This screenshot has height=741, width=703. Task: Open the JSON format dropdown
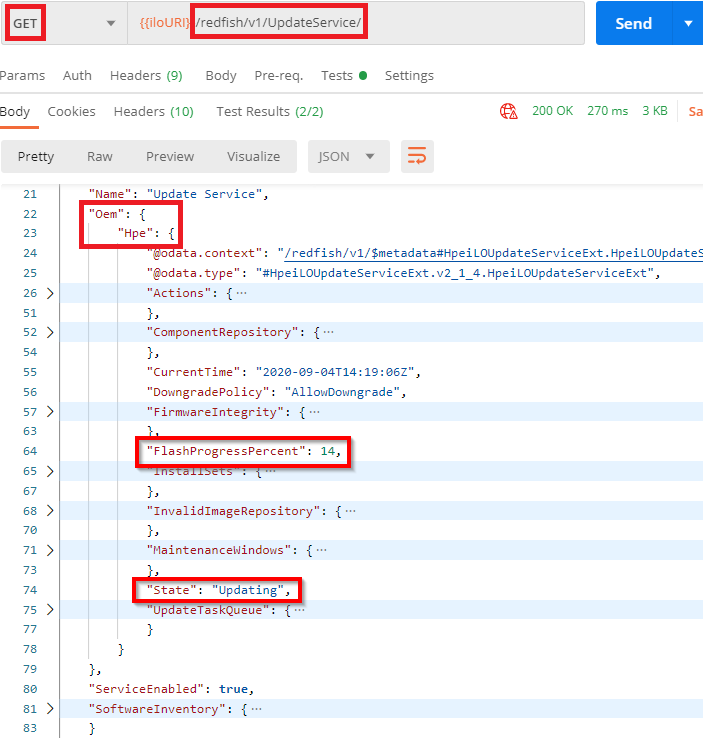pyautogui.click(x=347, y=157)
